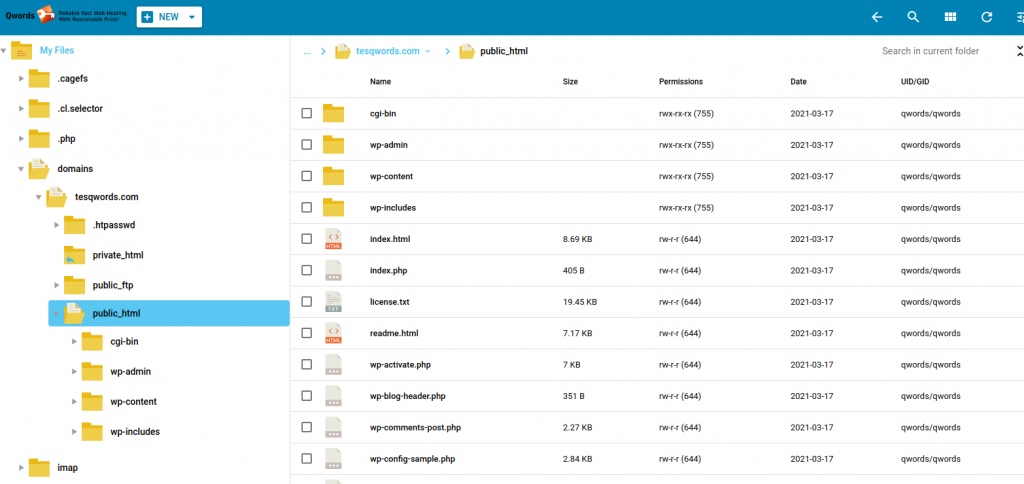
Task: Click the imap folder icon in tree
Action: (x=39, y=468)
